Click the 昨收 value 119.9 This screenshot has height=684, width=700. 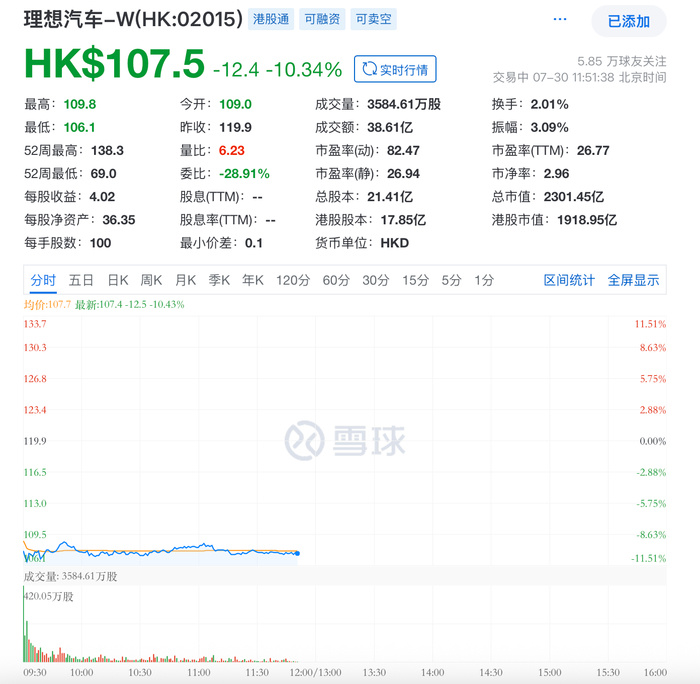pos(235,128)
